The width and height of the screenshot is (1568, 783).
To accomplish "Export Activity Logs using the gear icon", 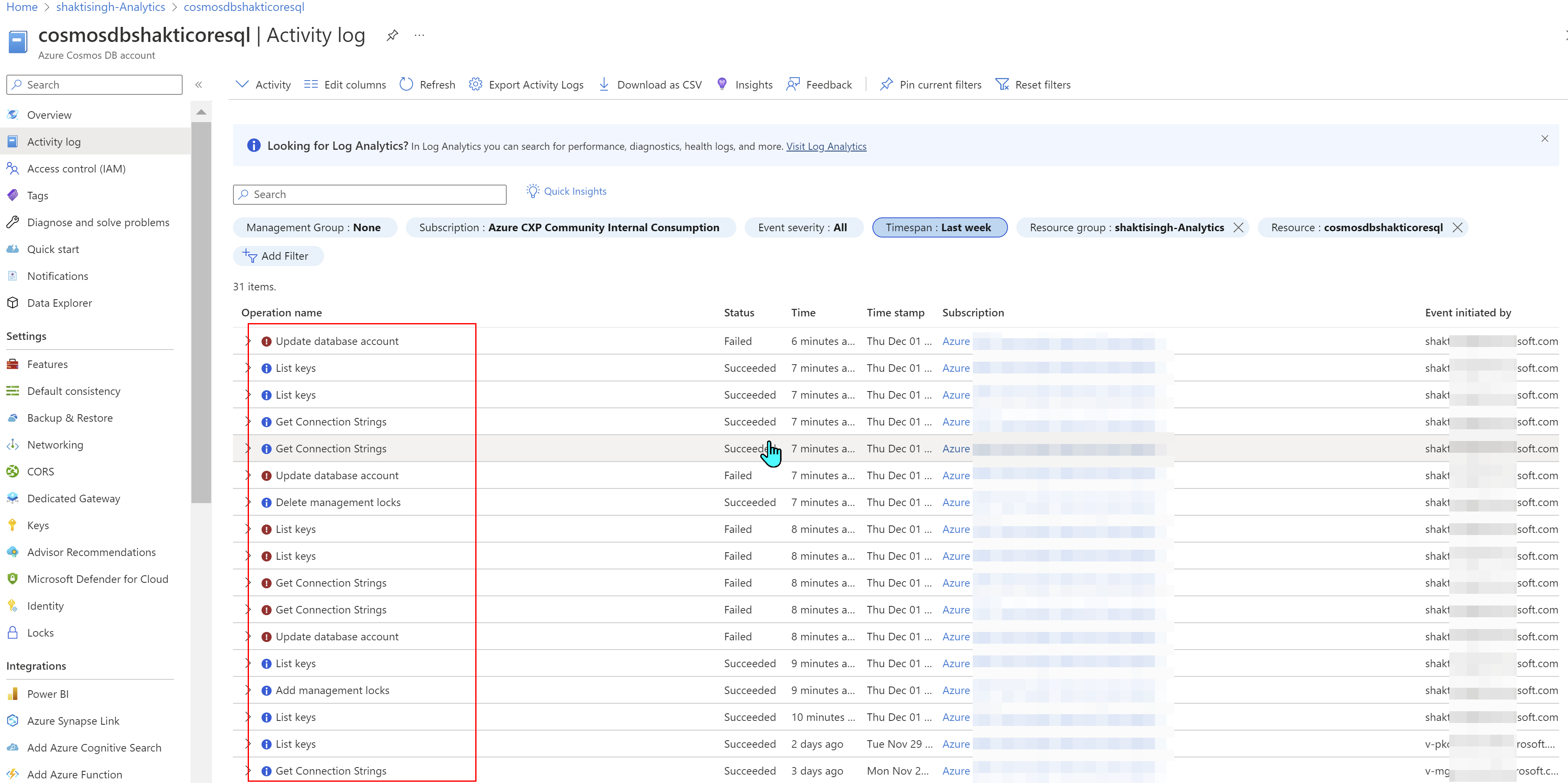I will coord(475,84).
